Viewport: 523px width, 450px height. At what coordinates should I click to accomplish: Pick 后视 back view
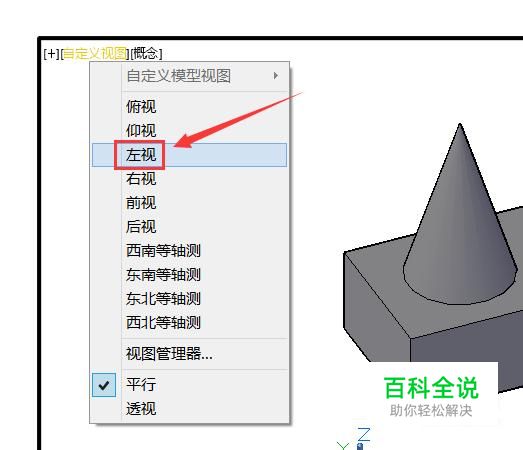tap(141, 227)
